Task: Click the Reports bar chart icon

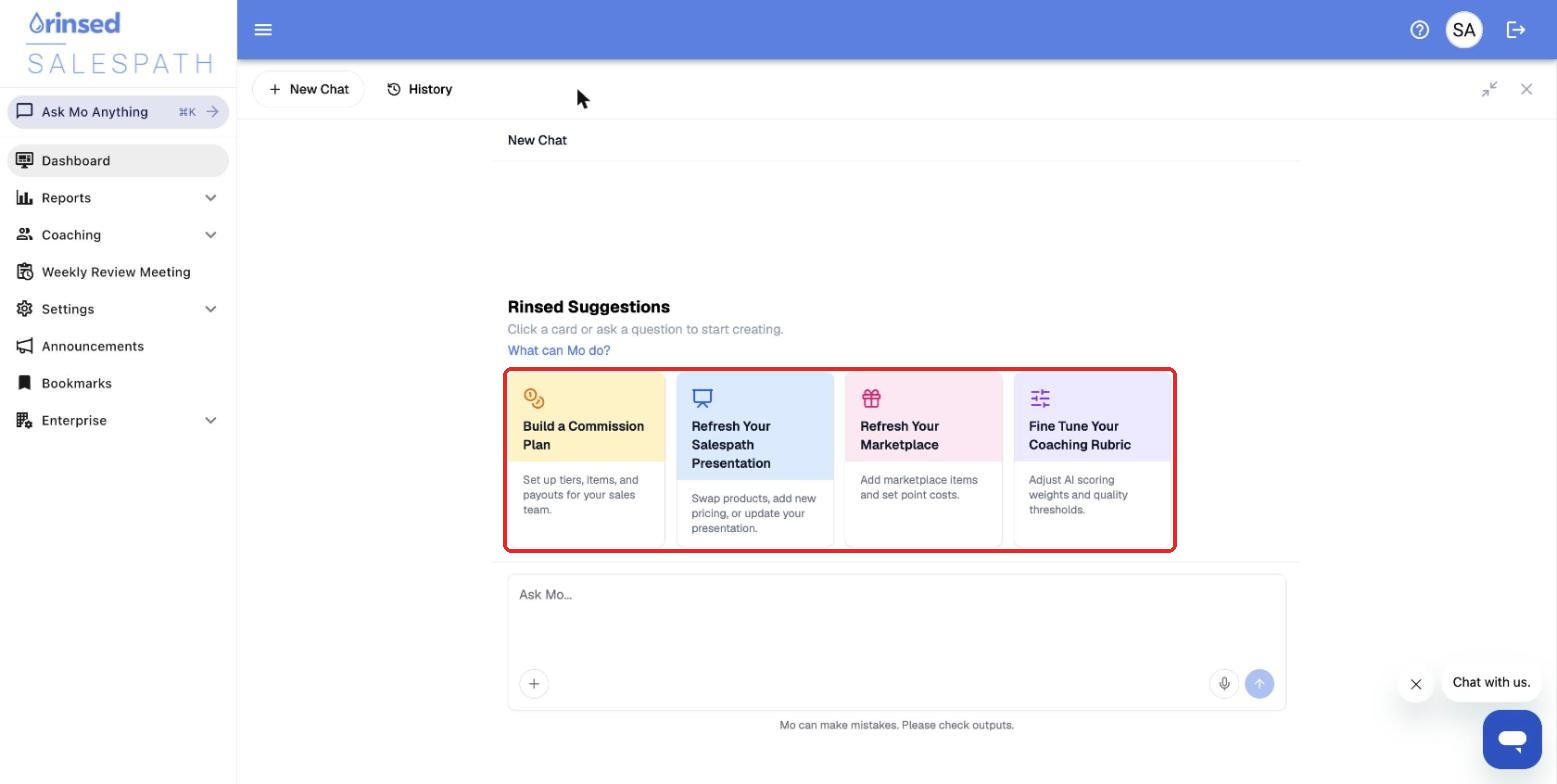Action: tap(25, 197)
